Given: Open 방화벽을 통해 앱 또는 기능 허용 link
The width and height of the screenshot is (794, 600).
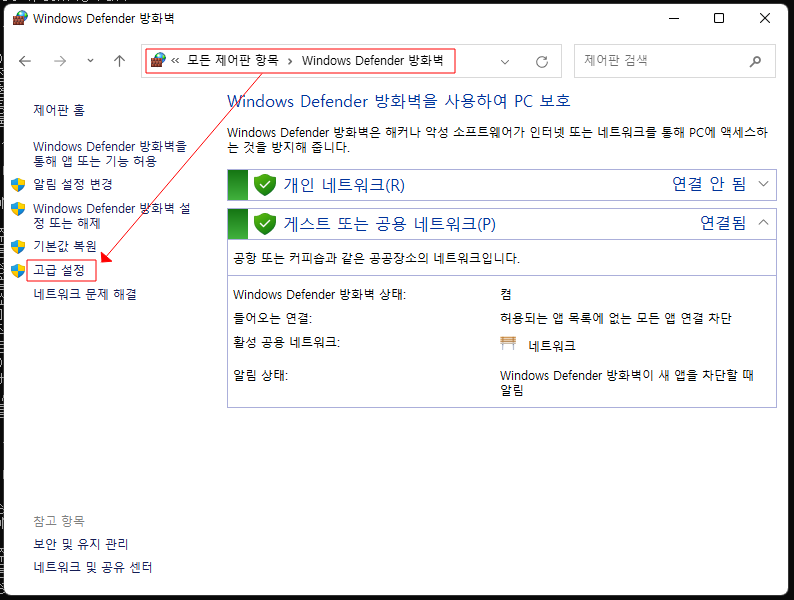Looking at the screenshot, I should point(110,154).
